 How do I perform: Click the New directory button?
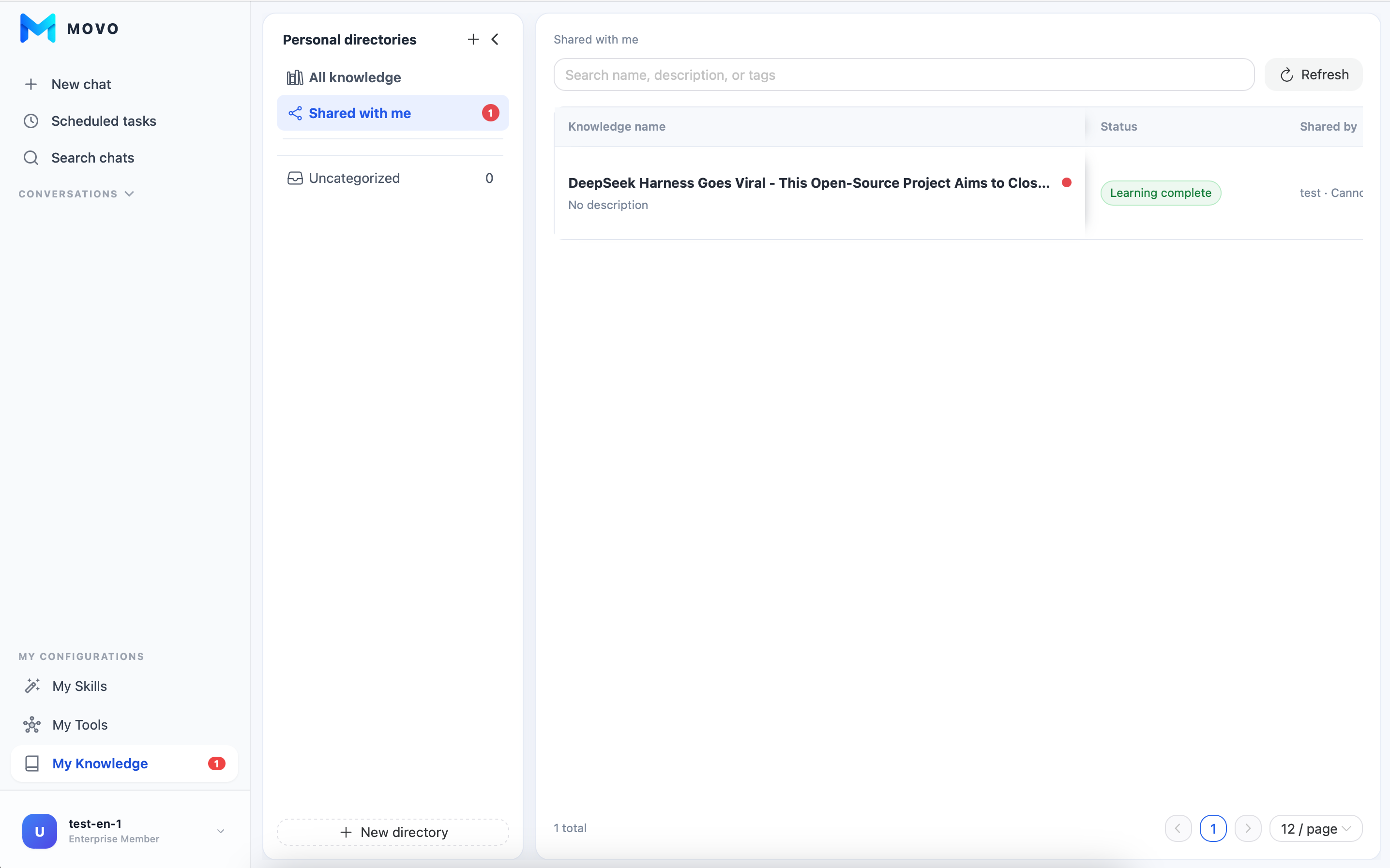pos(393,832)
